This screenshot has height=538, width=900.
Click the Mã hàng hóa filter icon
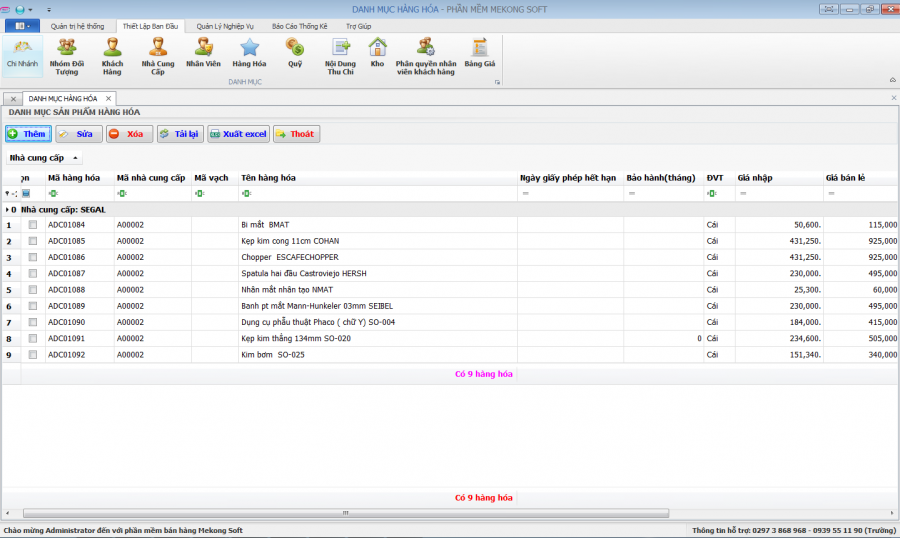(53, 193)
